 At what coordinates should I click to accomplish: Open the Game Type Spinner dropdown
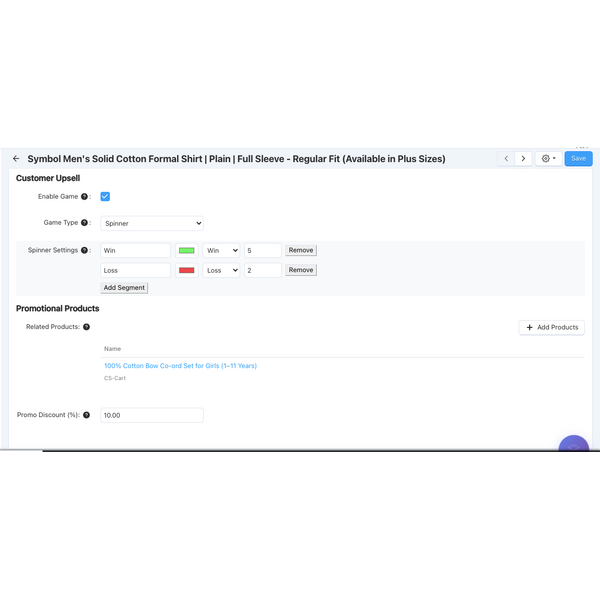pos(152,223)
